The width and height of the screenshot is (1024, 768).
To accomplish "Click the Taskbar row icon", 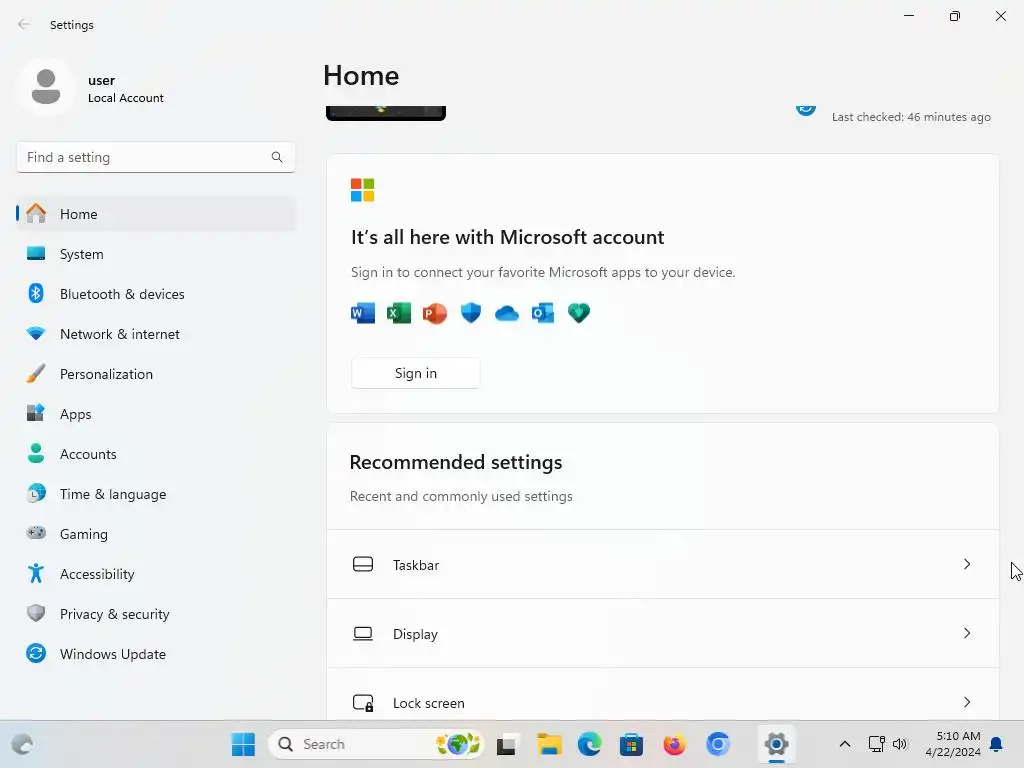I will pyautogui.click(x=363, y=564).
